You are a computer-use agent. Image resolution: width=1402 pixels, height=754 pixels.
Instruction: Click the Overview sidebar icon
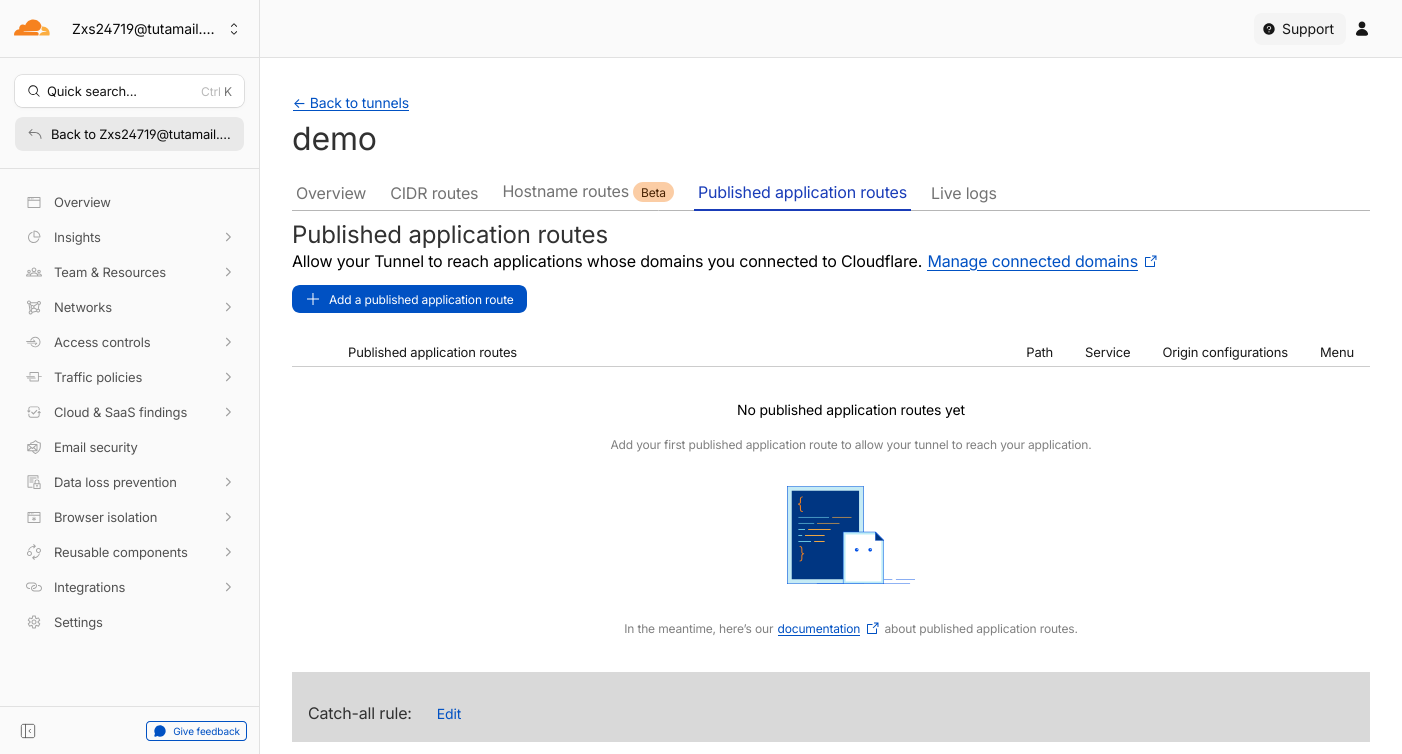(34, 202)
